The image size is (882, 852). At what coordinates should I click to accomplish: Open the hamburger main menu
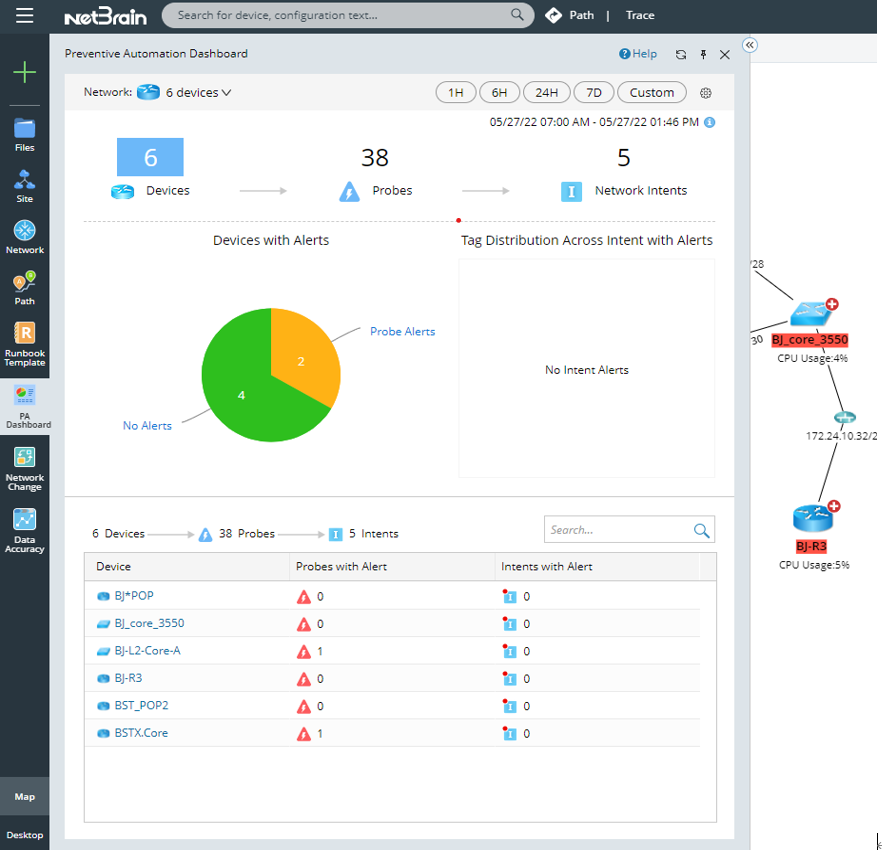click(x=24, y=16)
